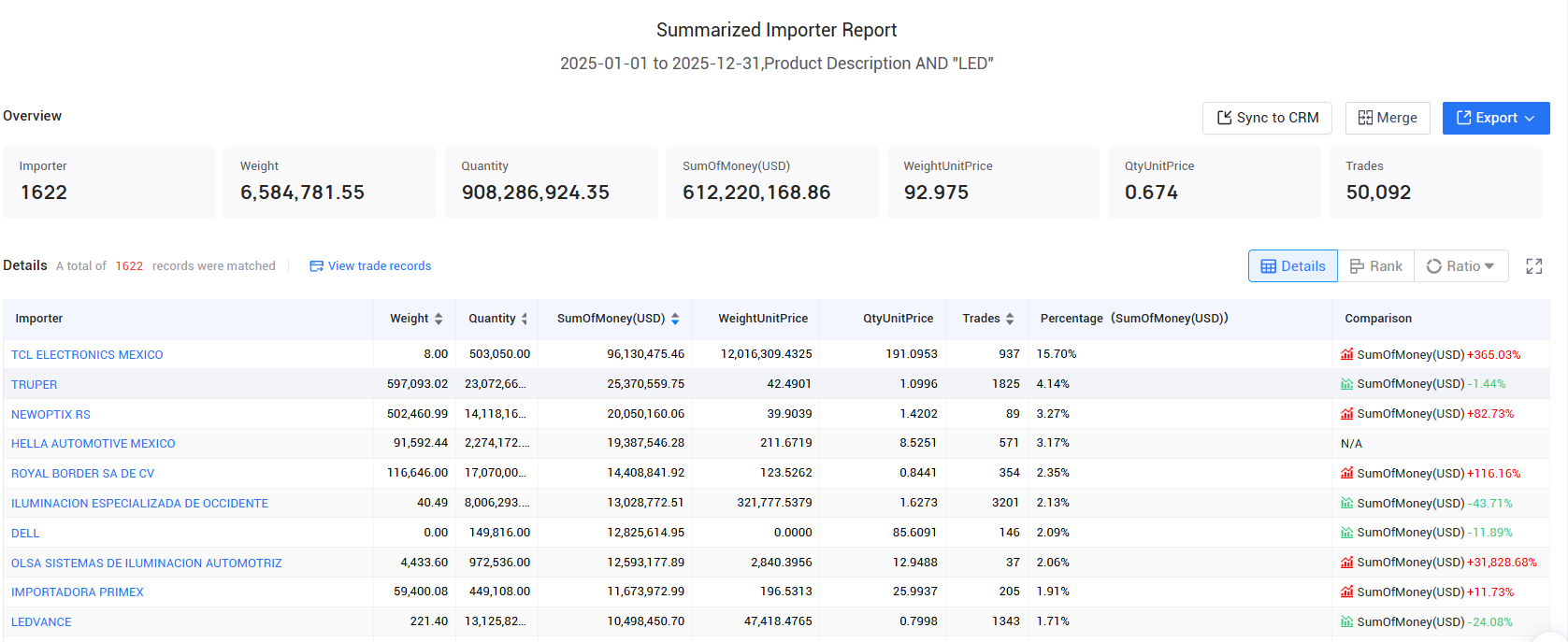Open importer ROYAL BORDER SA DE CV
This screenshot has height=642, width=1568.
pos(82,474)
